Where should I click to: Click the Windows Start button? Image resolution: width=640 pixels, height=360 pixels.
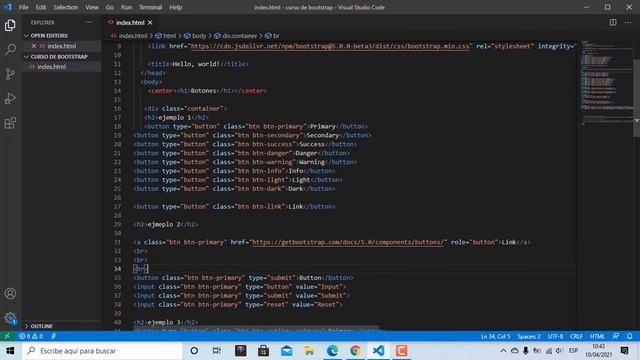click(10, 351)
